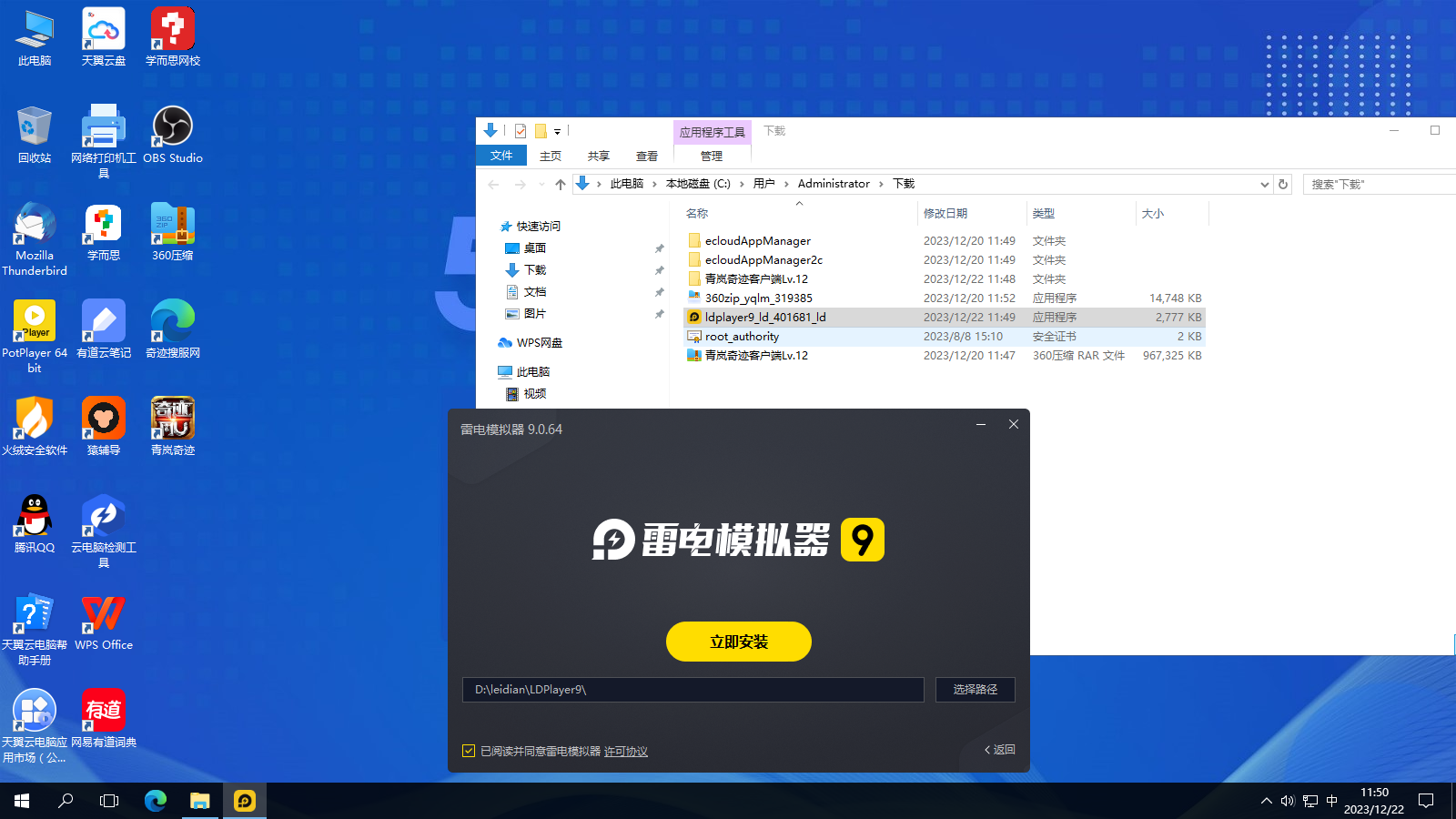Screen dimensions: 1456x819
Task: Launch OBS Studio from desktop
Action: coord(173,135)
